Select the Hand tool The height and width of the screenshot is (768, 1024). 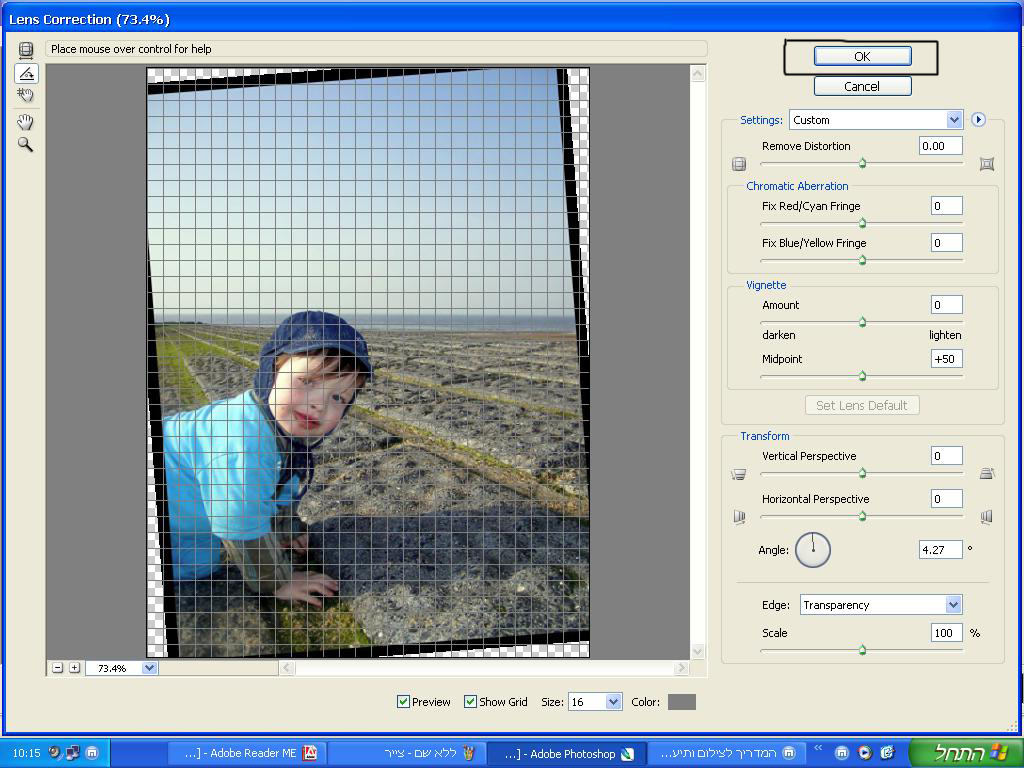25,121
